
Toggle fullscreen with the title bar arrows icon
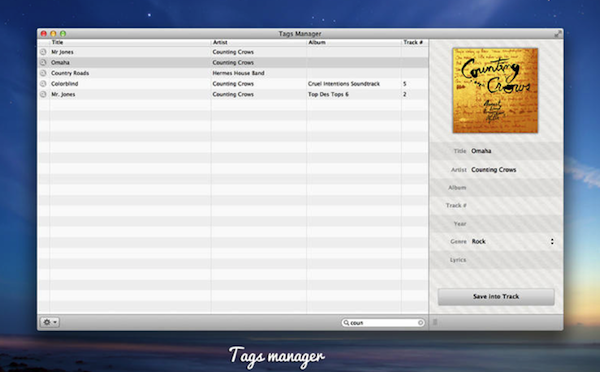point(558,34)
